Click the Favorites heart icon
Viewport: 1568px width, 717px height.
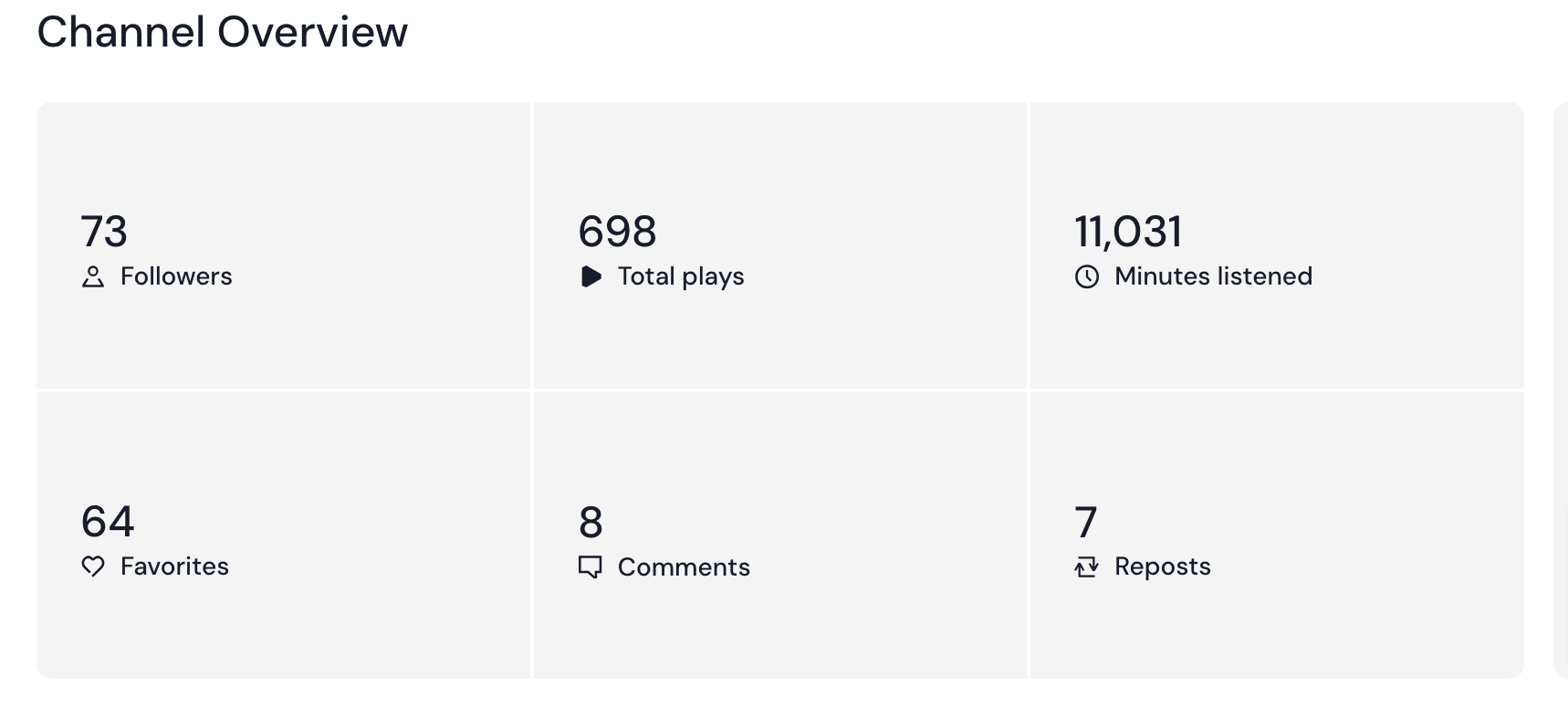coord(92,566)
